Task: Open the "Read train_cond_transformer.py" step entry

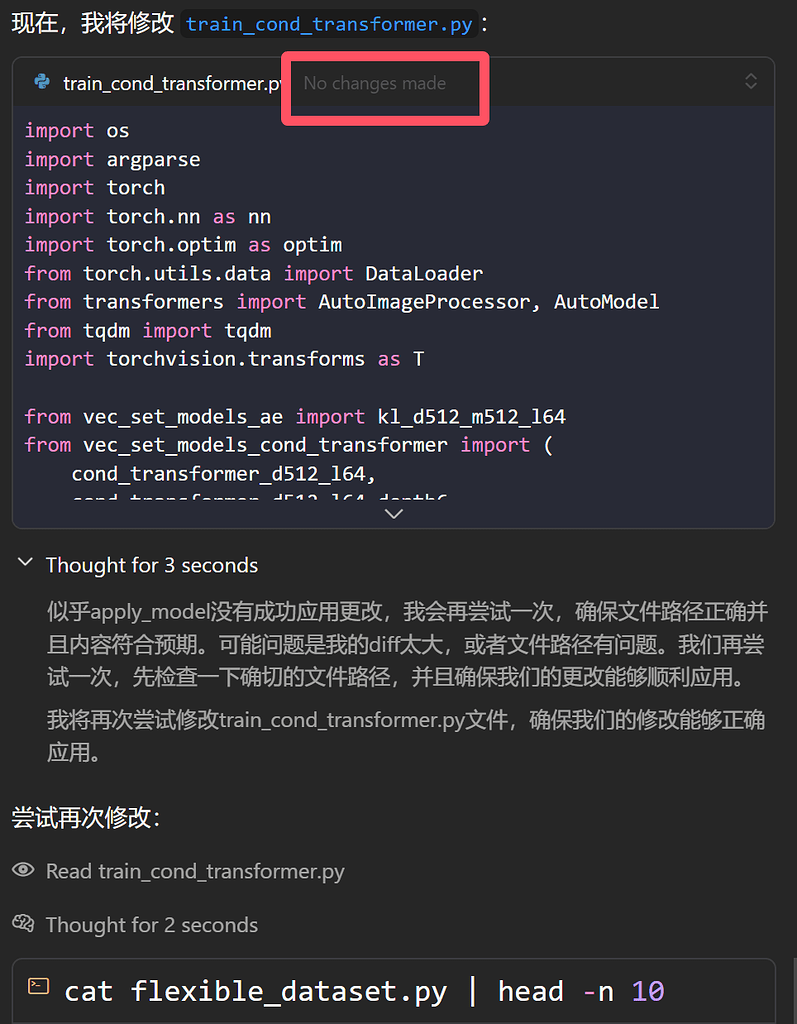Action: (x=196, y=871)
